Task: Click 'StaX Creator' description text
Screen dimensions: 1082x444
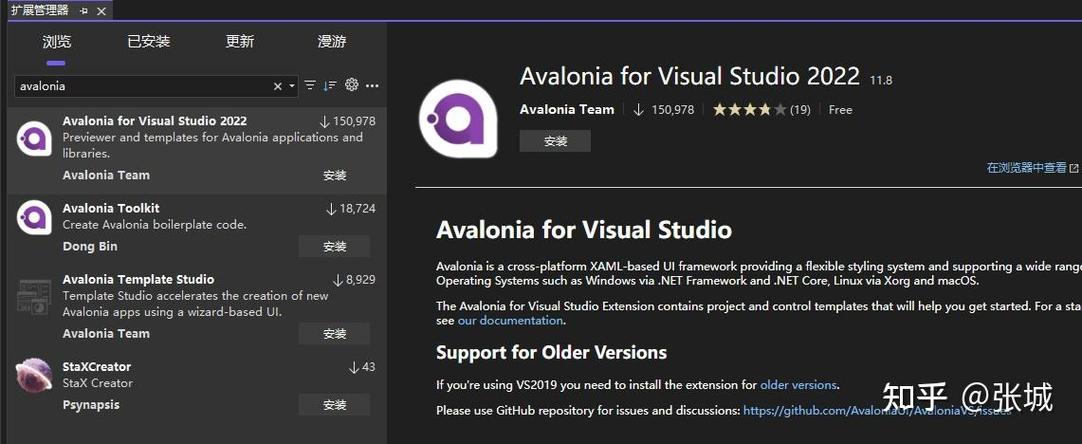Action: pyautogui.click(x=97, y=383)
